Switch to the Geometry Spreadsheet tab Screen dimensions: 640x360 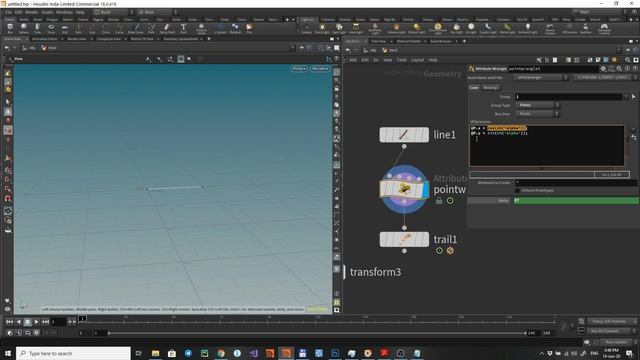click(180, 39)
